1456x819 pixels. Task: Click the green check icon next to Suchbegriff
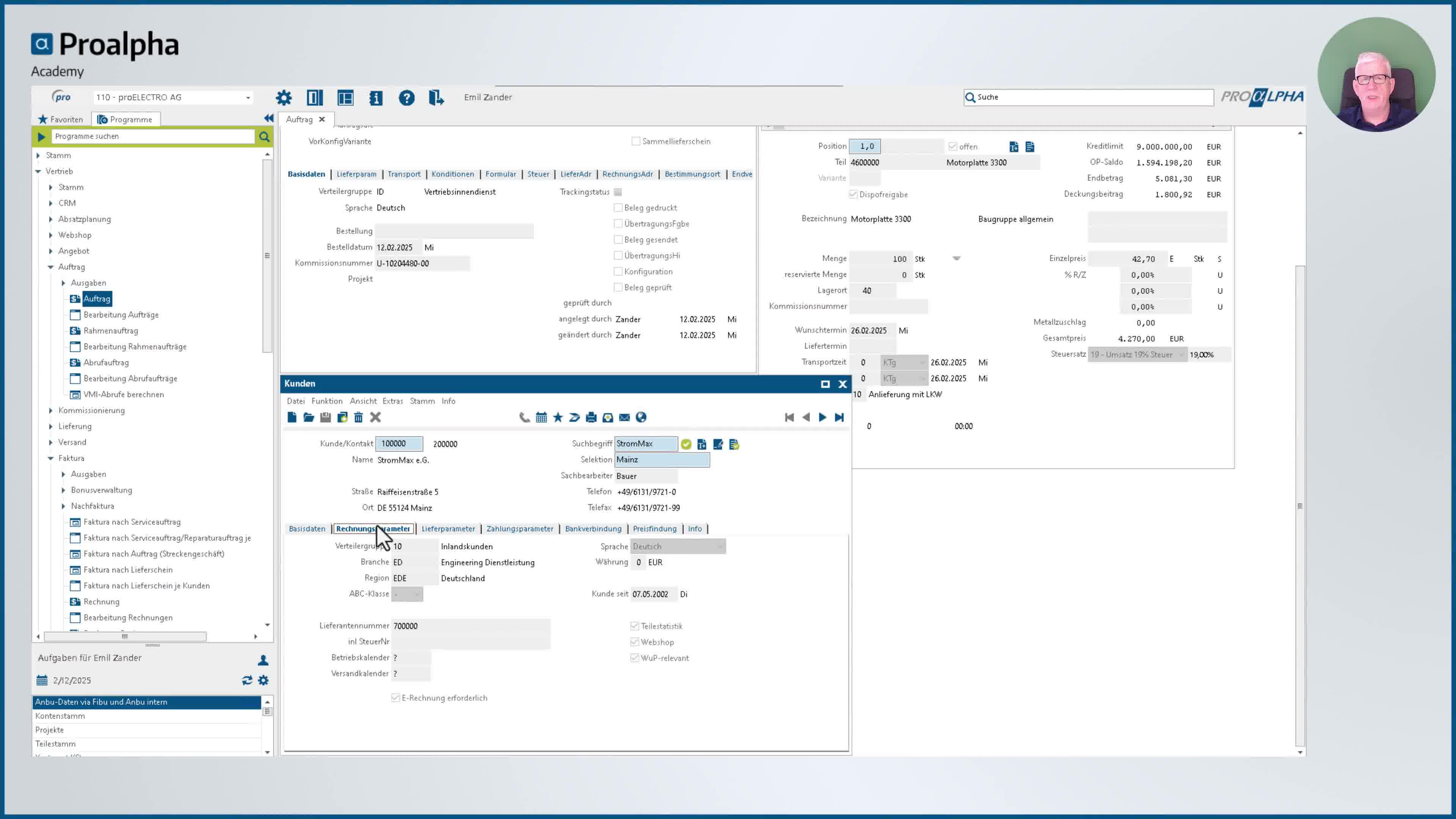click(686, 444)
